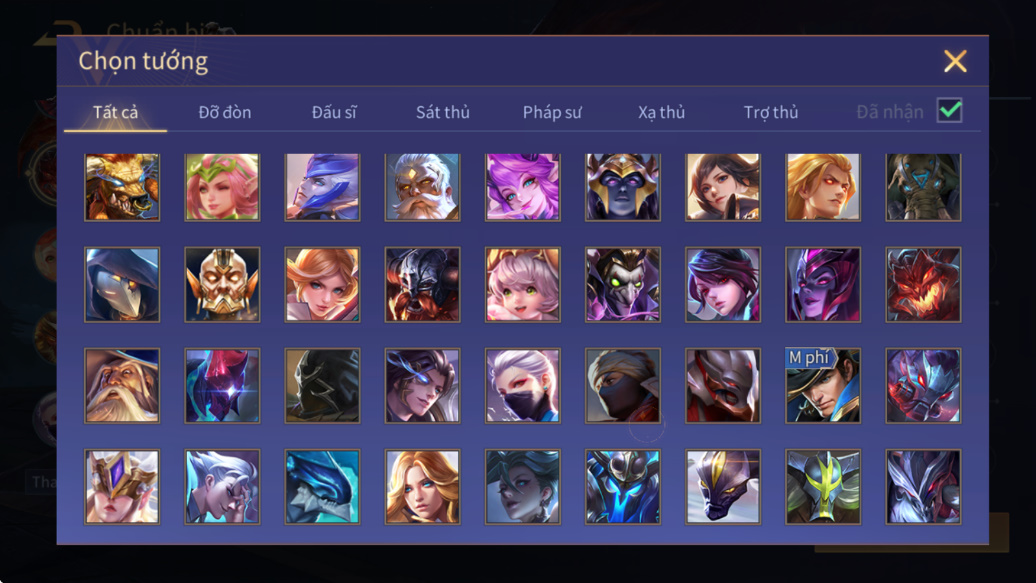Toggle the Đã nhận checkbox
Screen dimensions: 1036x583
click(949, 110)
